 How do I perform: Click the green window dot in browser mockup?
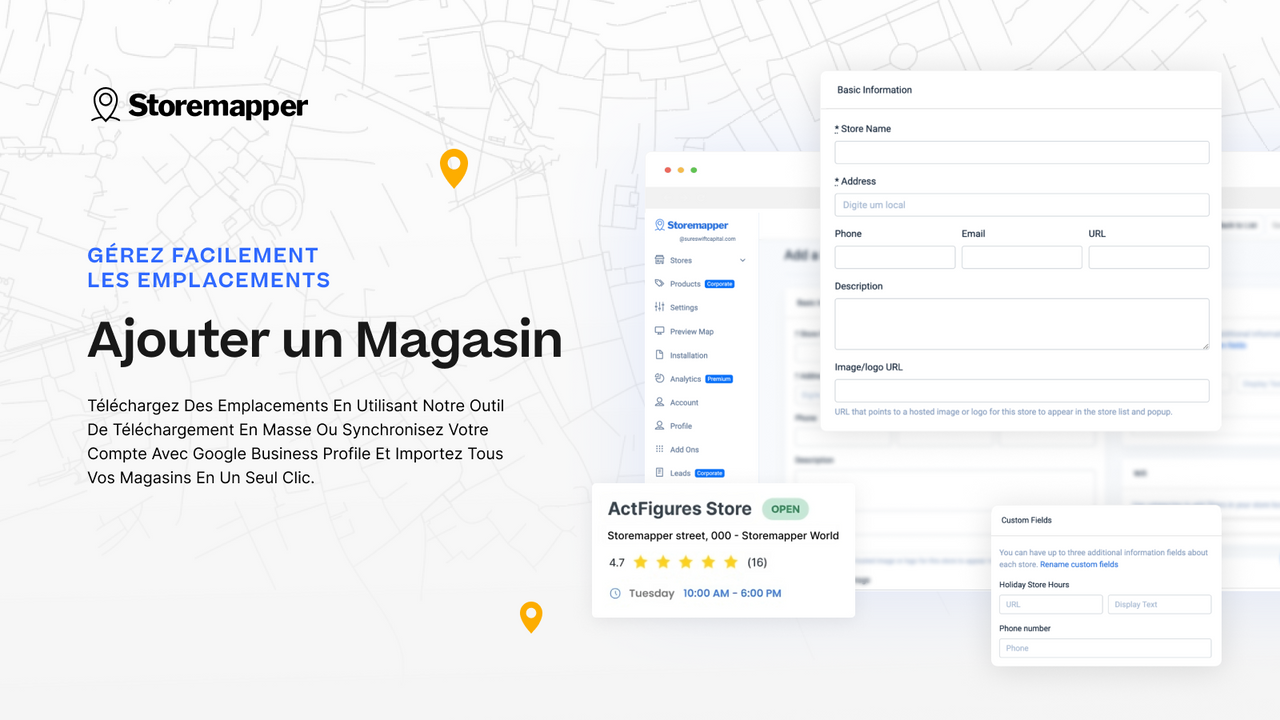pyautogui.click(x=694, y=170)
